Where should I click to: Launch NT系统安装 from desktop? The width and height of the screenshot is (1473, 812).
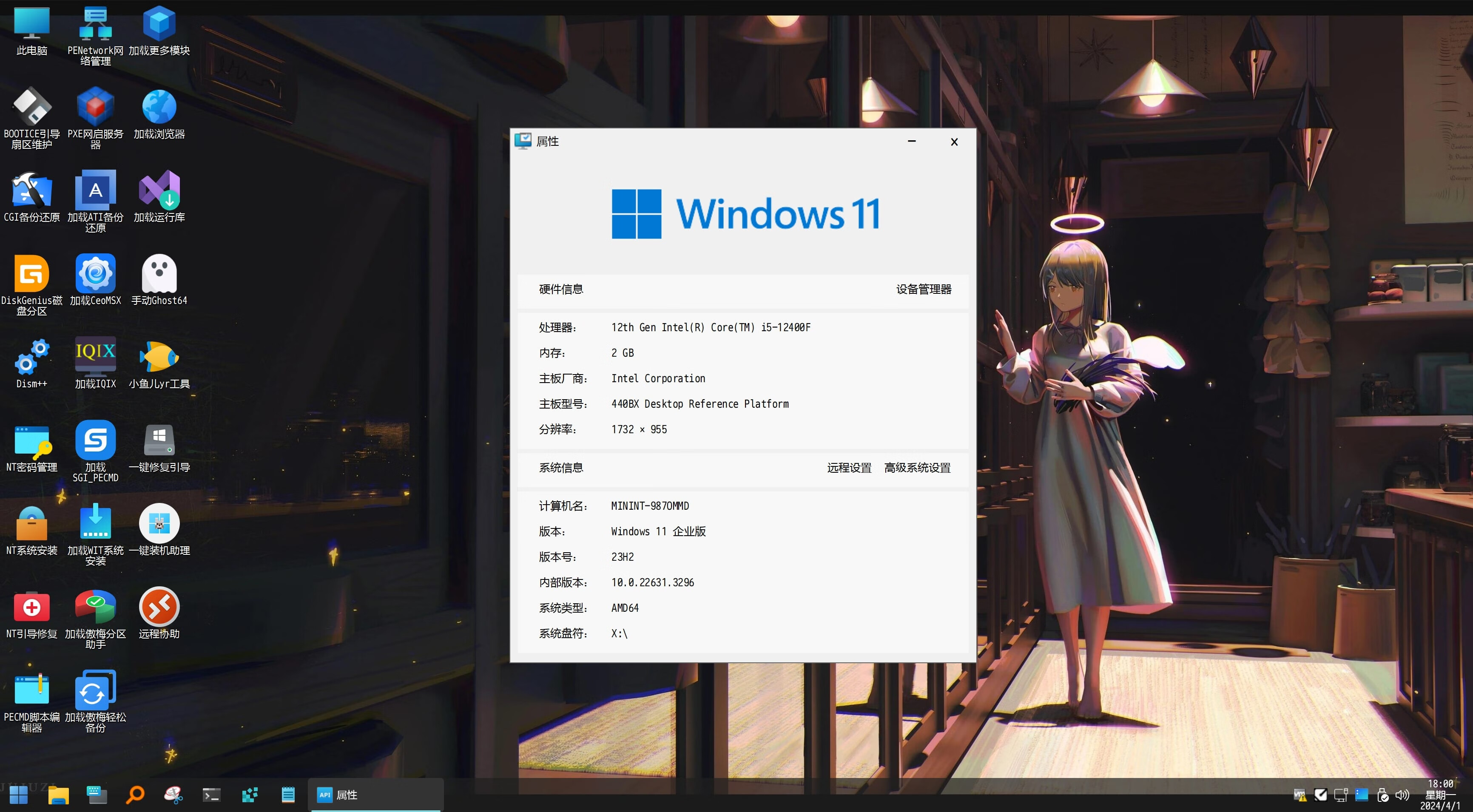pos(31,531)
